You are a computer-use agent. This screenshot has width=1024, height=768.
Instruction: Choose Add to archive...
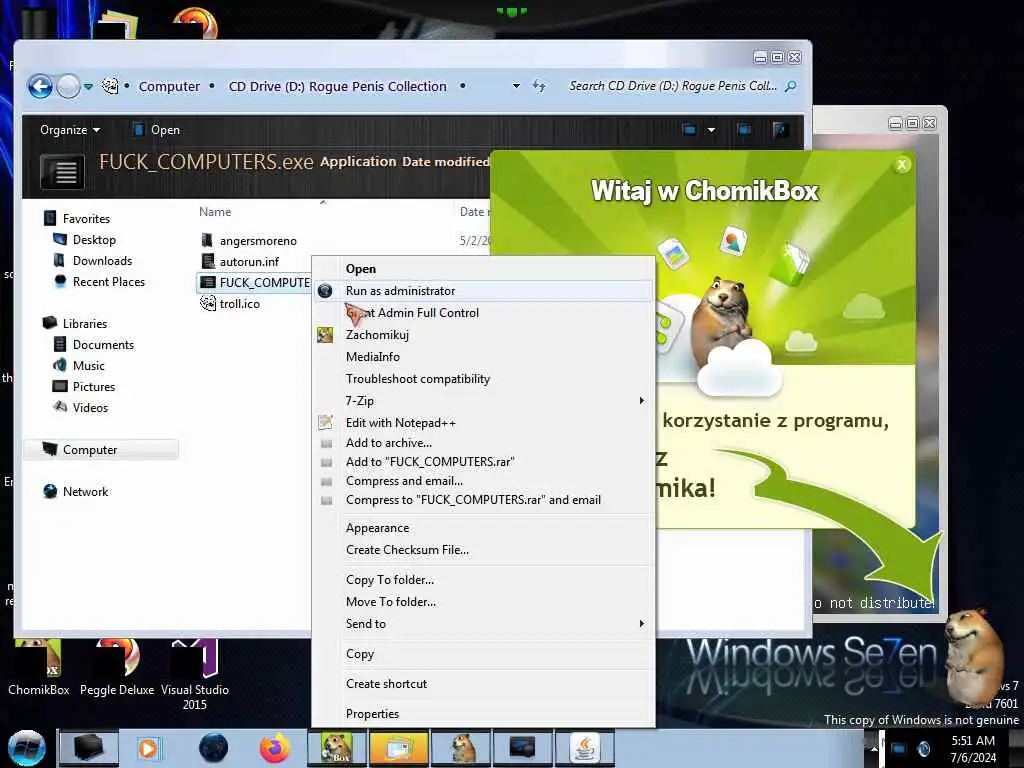click(x=483, y=443)
